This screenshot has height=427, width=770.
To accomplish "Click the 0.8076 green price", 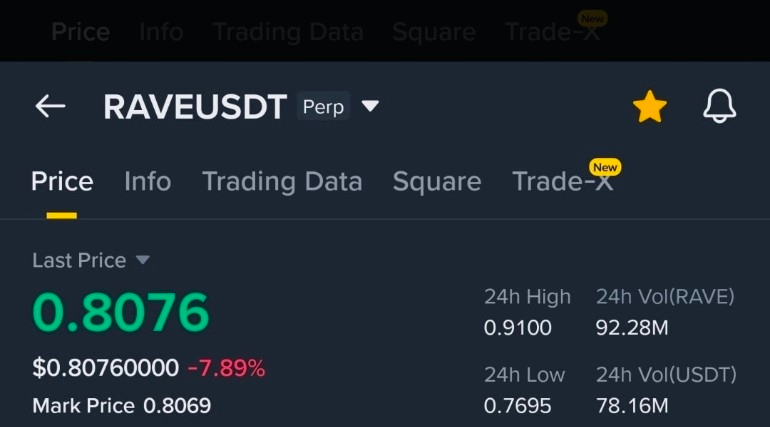I will tap(121, 312).
